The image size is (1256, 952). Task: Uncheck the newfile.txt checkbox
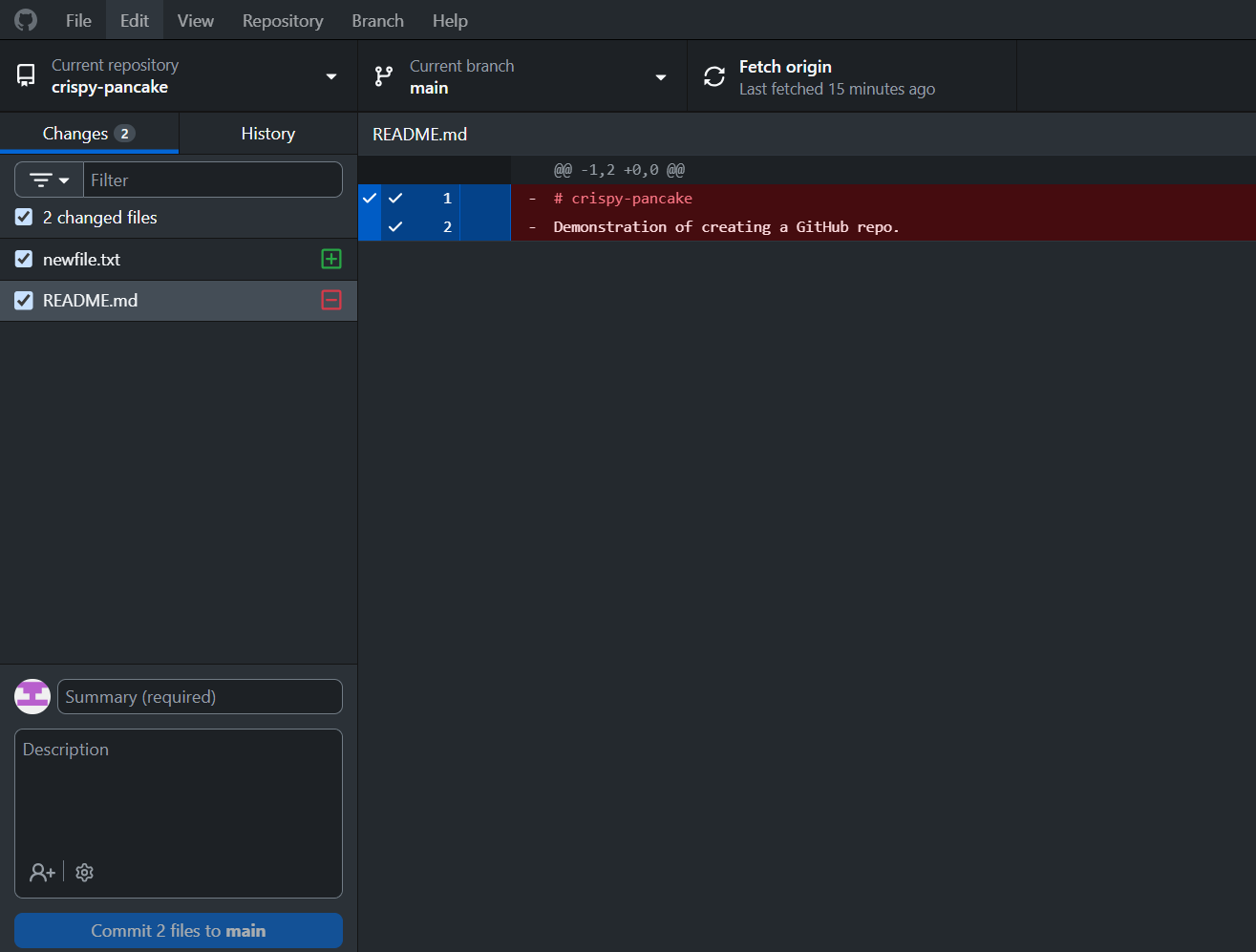(24, 259)
